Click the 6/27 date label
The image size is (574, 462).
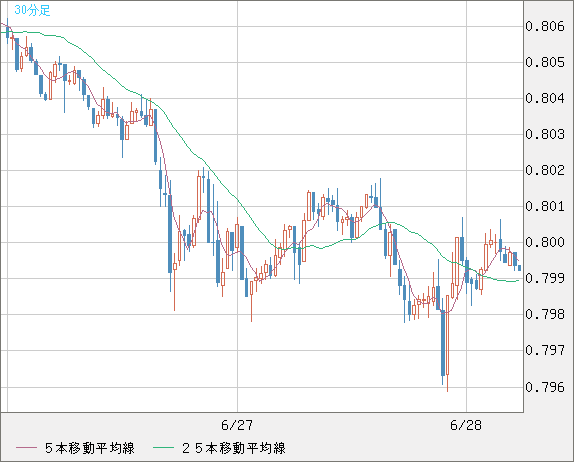coord(237,425)
